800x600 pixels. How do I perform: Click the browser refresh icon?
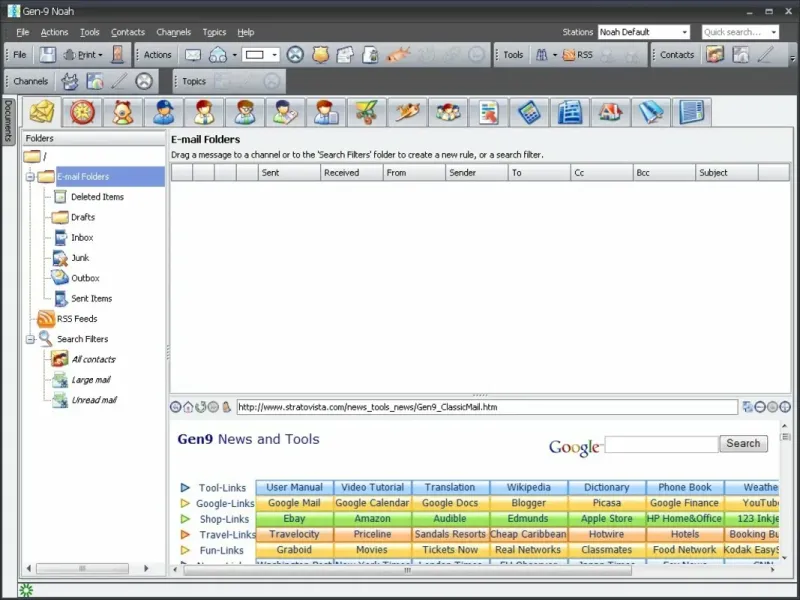201,407
